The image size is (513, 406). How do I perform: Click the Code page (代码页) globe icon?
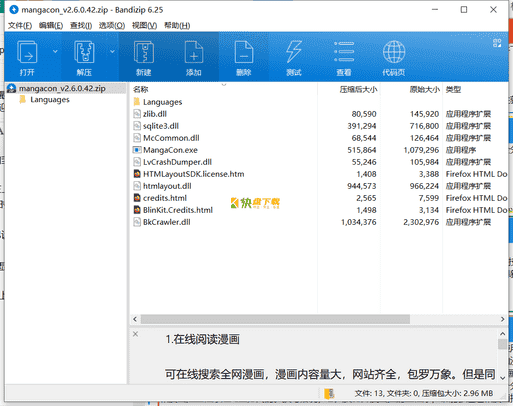pos(394,52)
